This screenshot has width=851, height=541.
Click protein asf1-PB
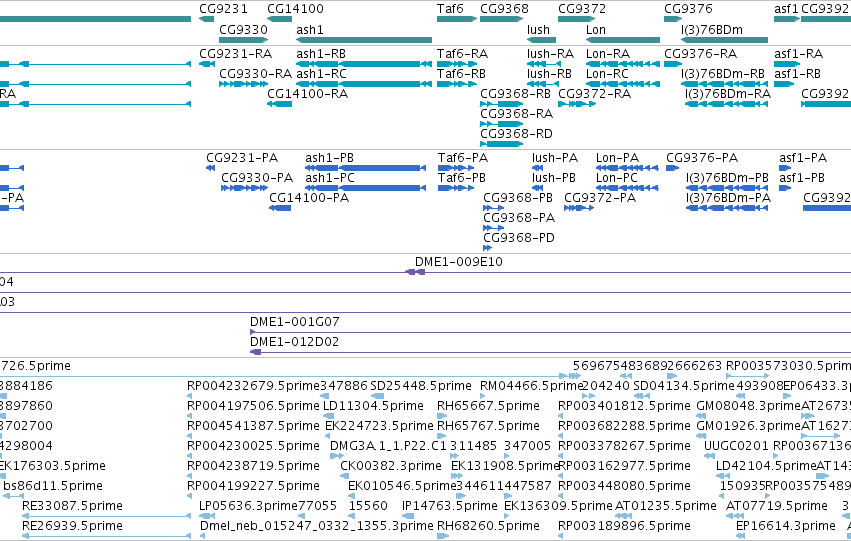[x=785, y=188]
